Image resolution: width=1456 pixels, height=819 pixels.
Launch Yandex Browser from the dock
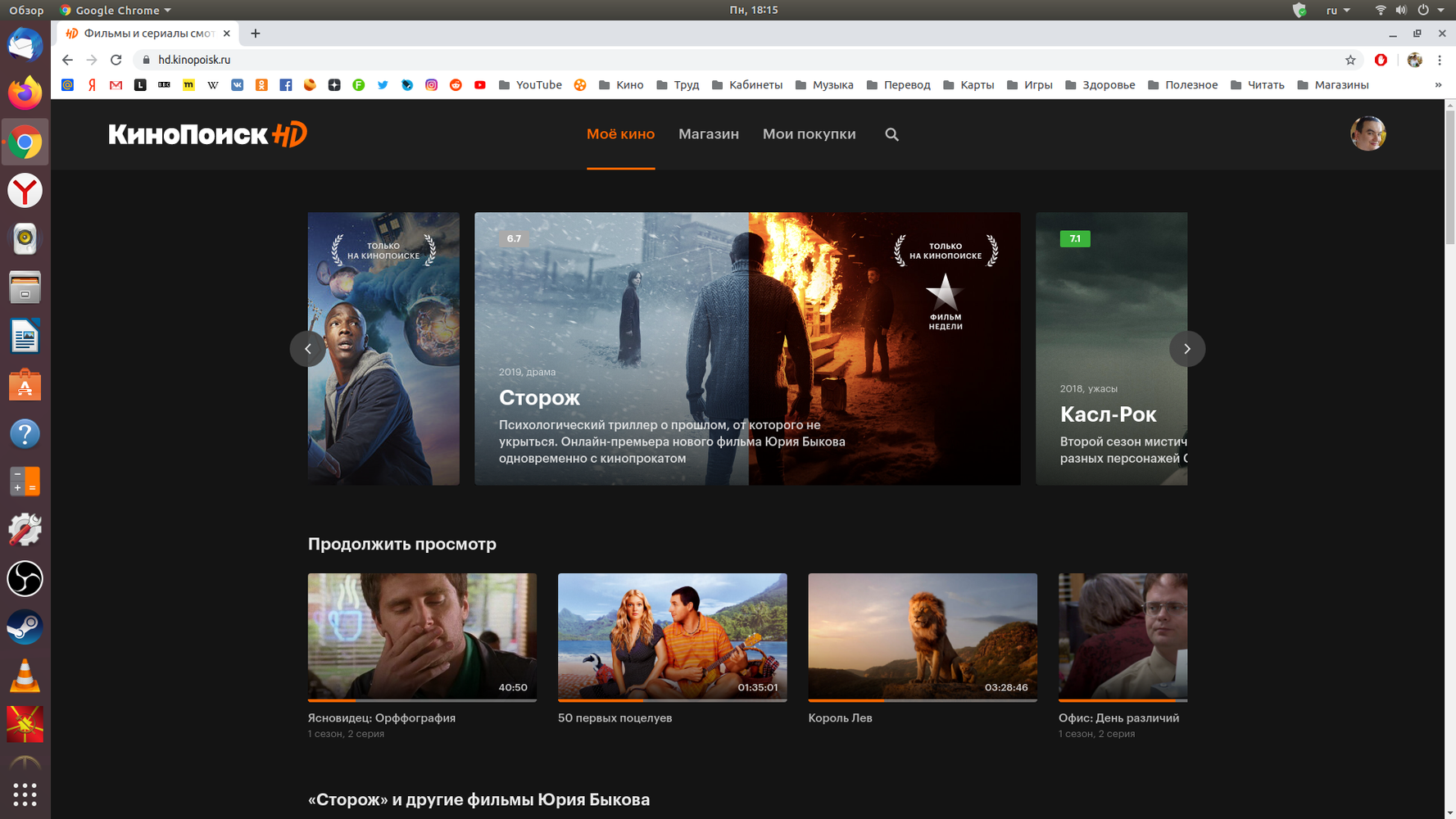click(x=25, y=191)
